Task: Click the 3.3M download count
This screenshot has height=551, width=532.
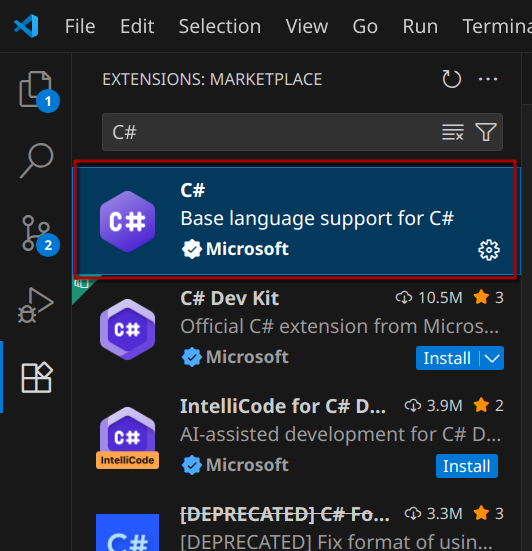Action: 434,514
